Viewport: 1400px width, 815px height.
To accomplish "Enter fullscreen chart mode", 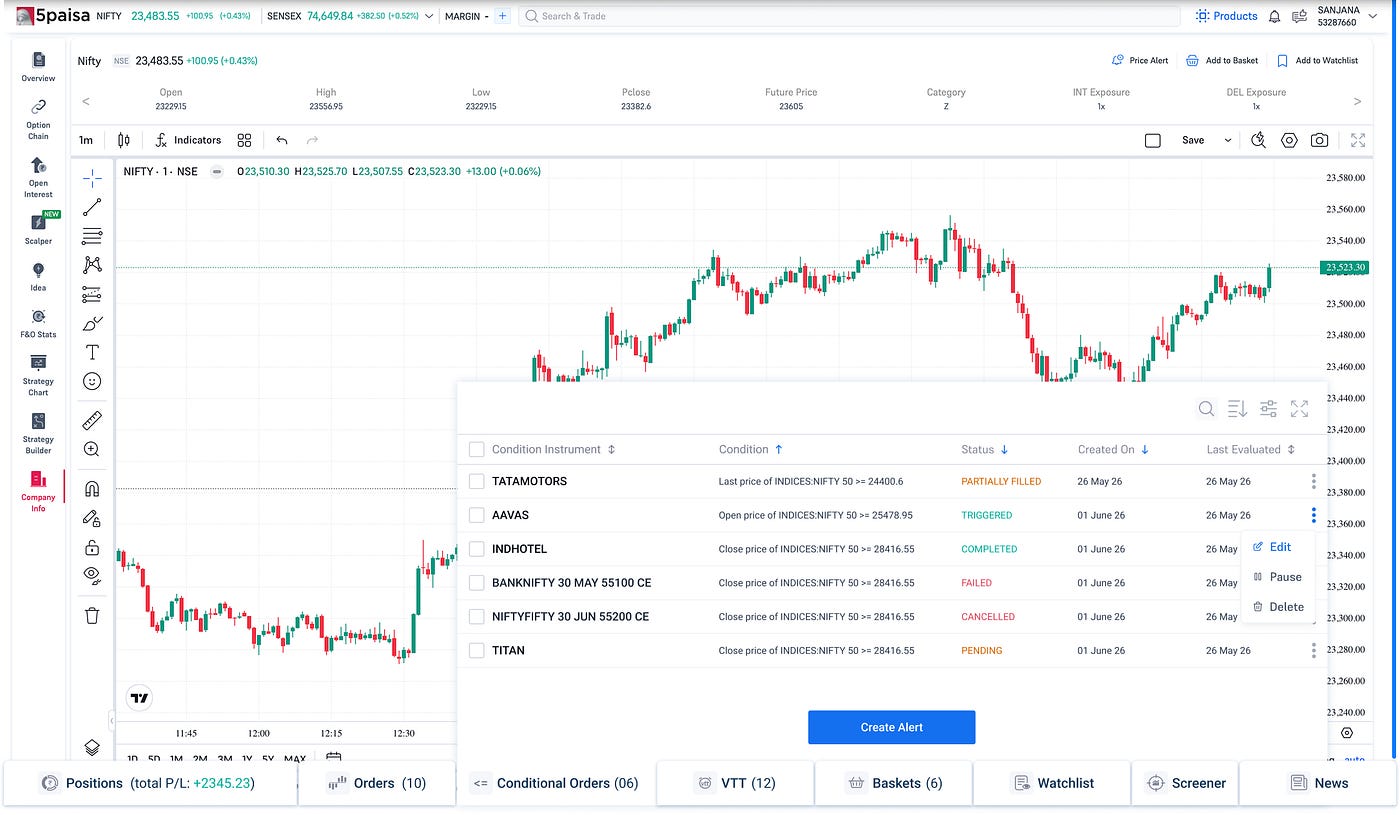I will point(1358,140).
